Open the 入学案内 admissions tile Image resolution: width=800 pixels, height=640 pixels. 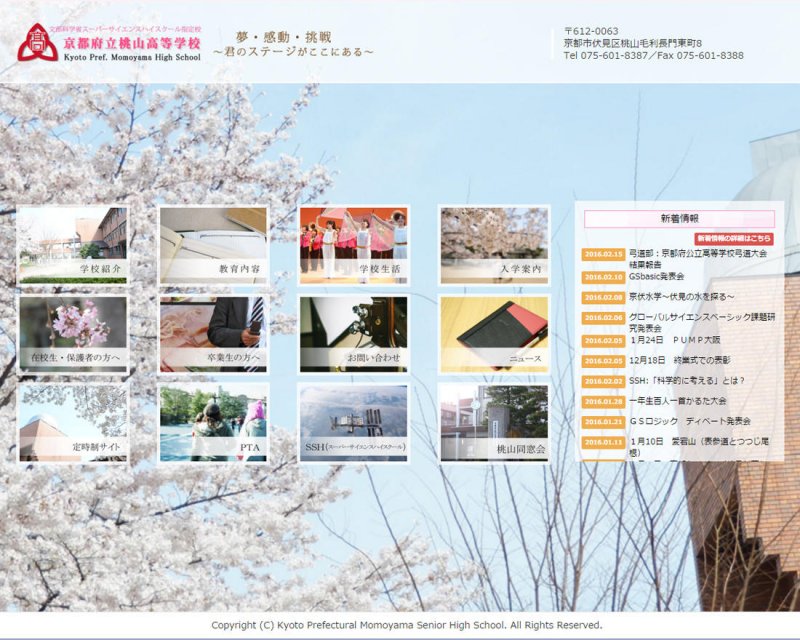coord(494,245)
